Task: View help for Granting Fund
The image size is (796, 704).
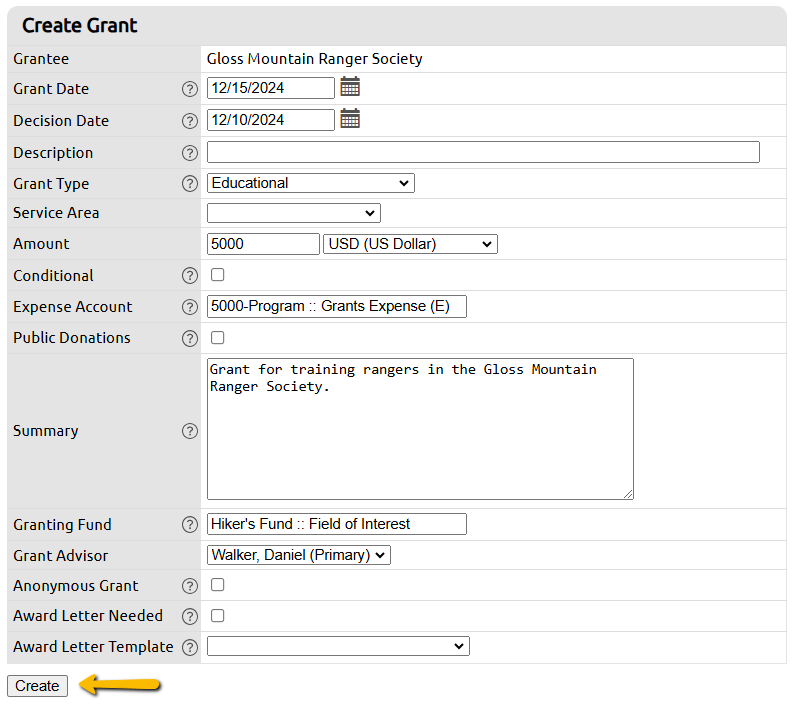Action: [x=190, y=525]
